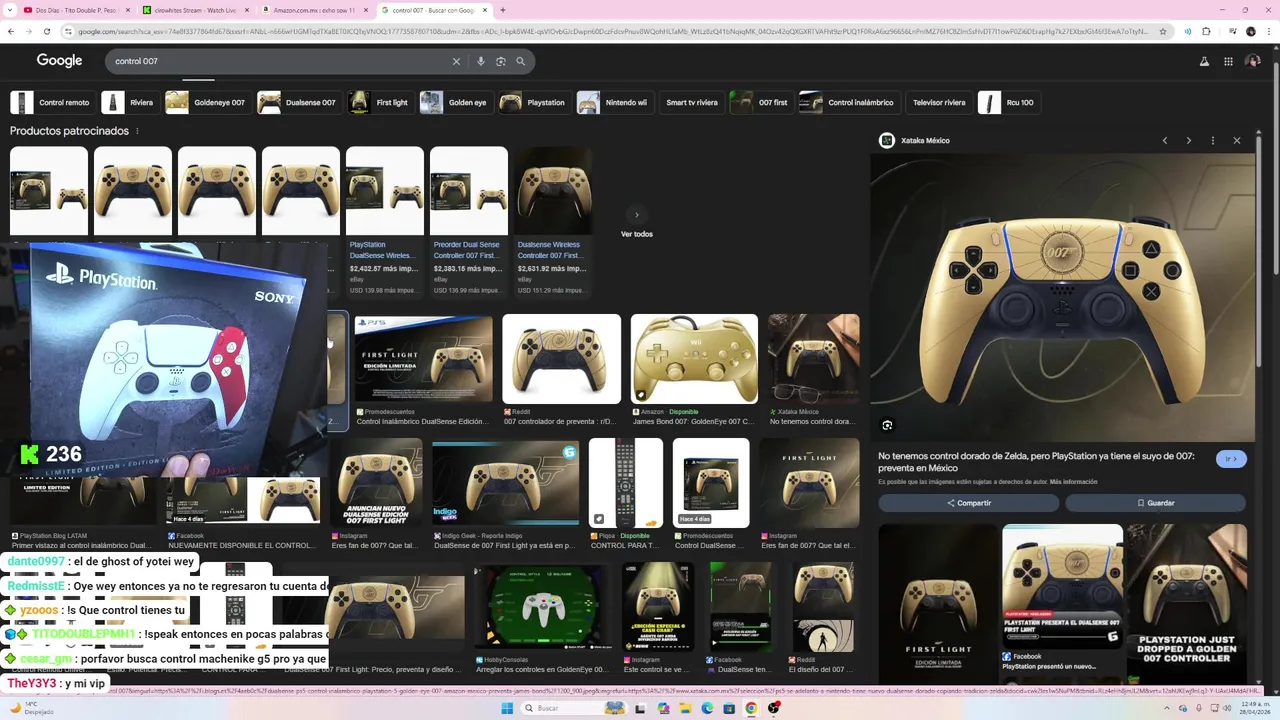Filter results by Golden eye chip
The height and width of the screenshot is (720, 1280).
tap(455, 102)
